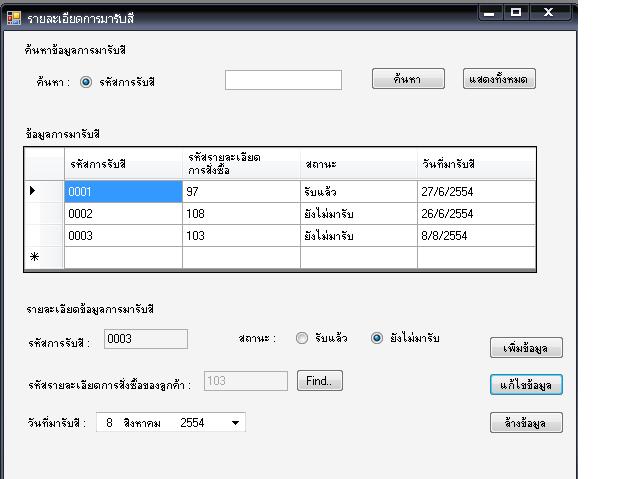Click the row header of row 0002
Screen dimensions: 640x479
pos(44,214)
